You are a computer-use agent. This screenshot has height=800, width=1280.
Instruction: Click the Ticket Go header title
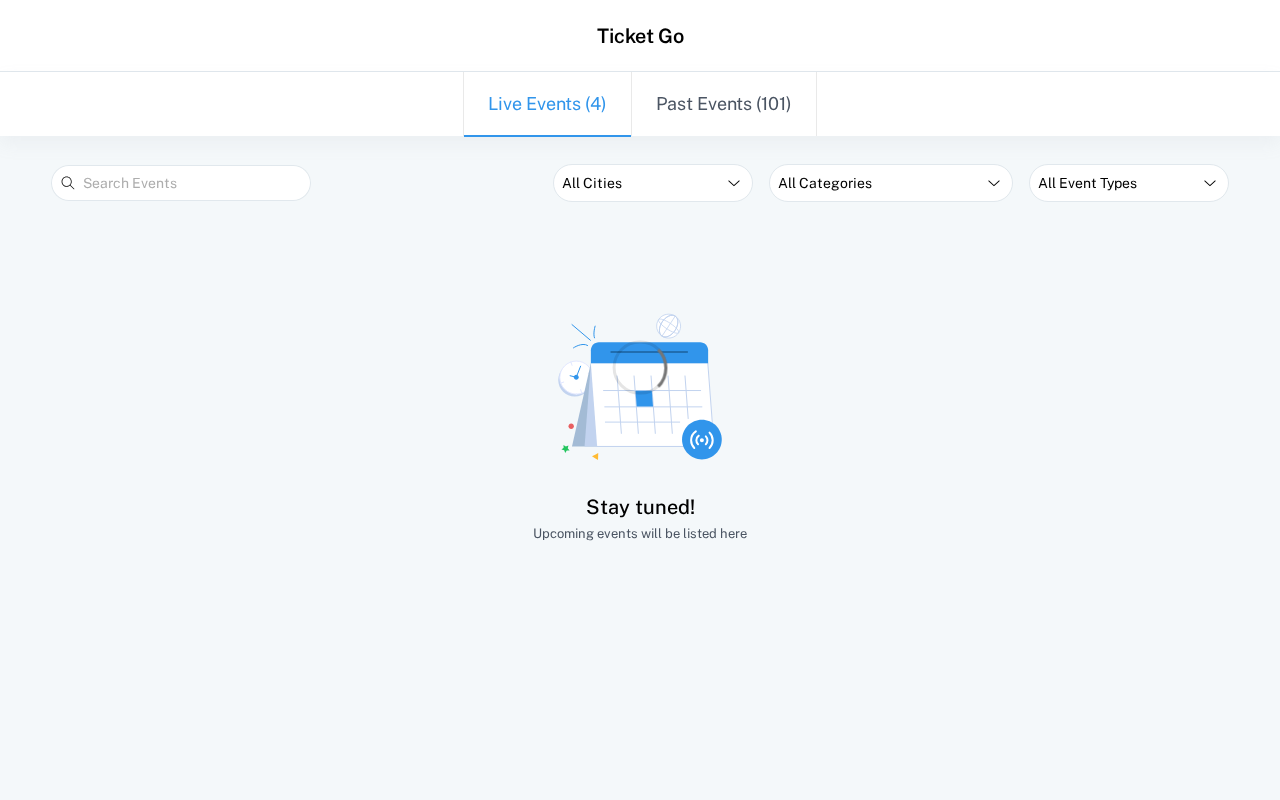(640, 36)
